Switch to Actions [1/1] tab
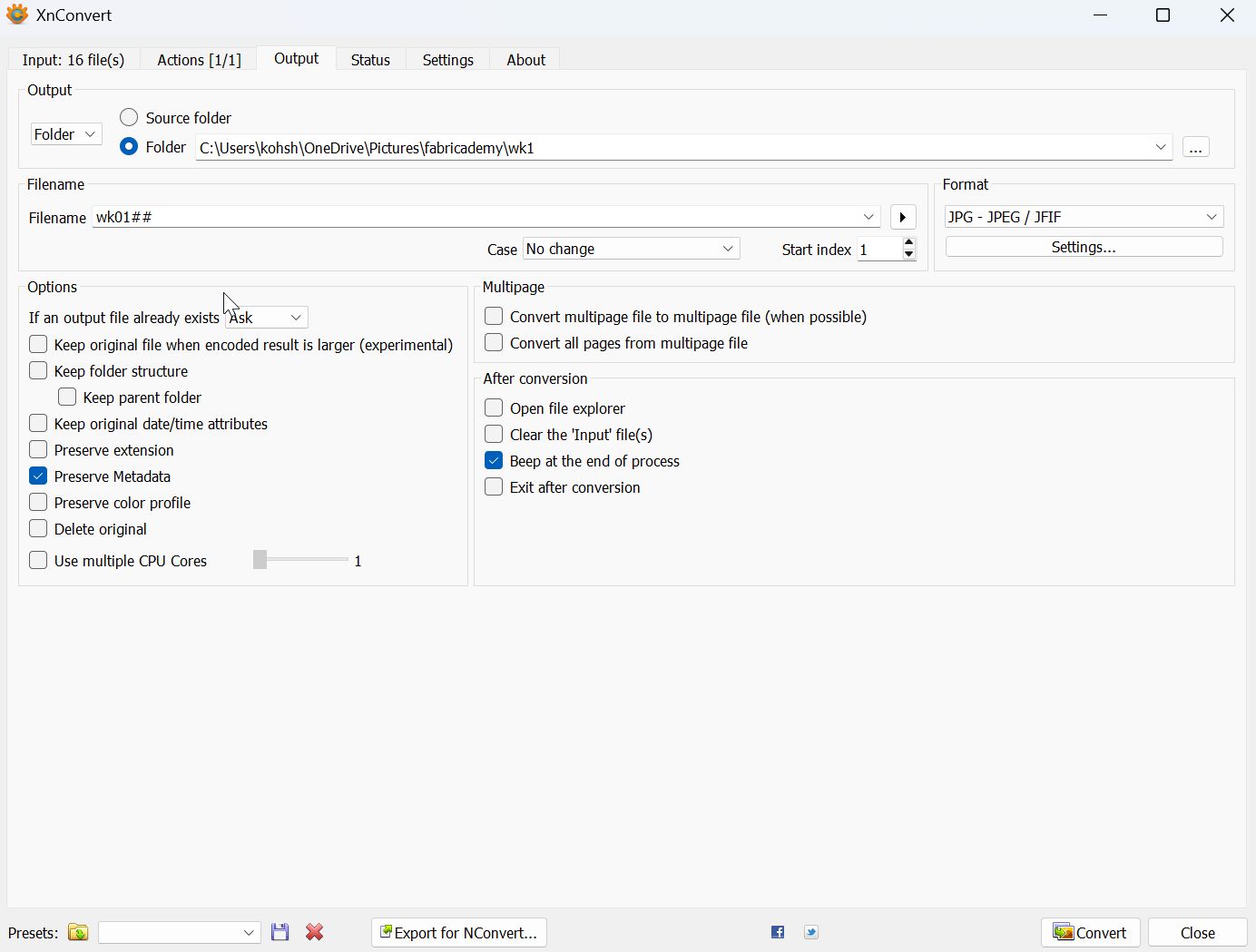This screenshot has width=1256, height=952. tap(199, 60)
